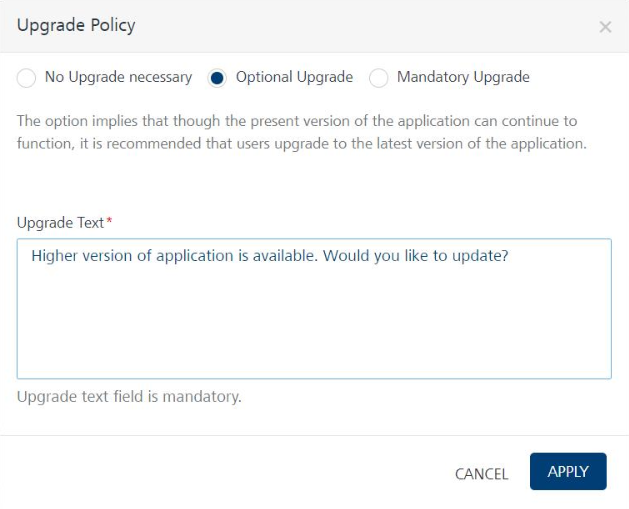Enable the Mandatory Upgrade radio button
629x509 pixels.
point(378,78)
